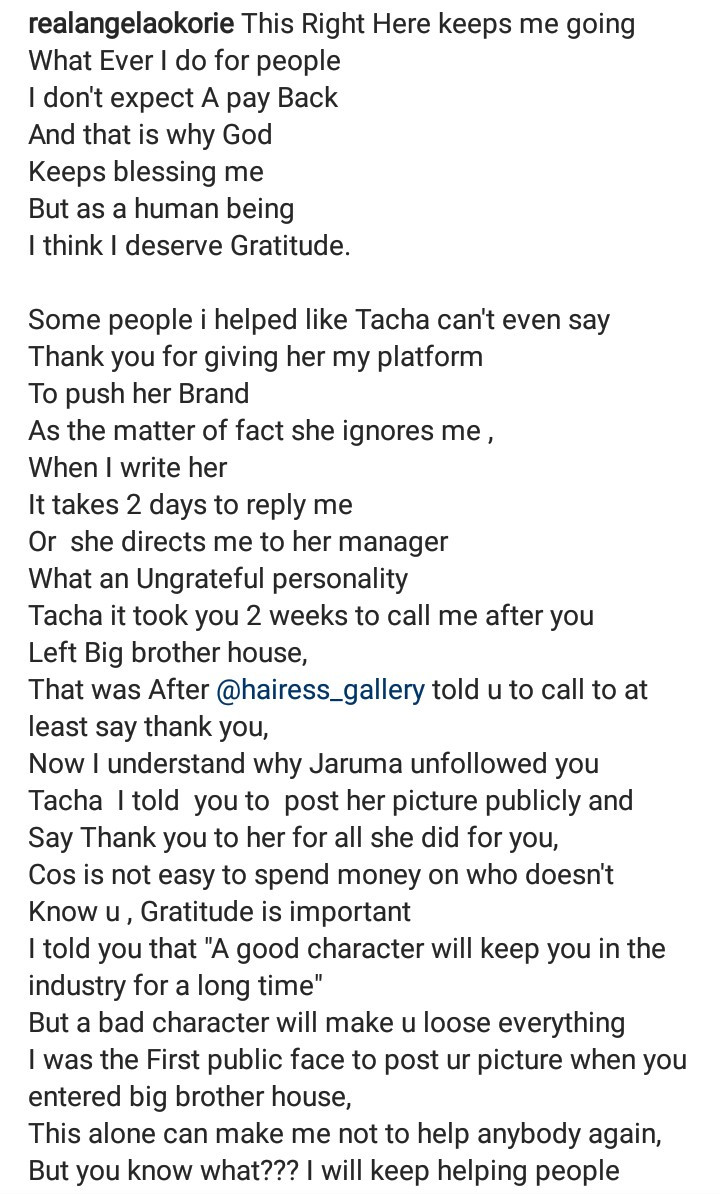Click the text "But as a human being"
This screenshot has height=1194, width=720.
[x=161, y=209]
